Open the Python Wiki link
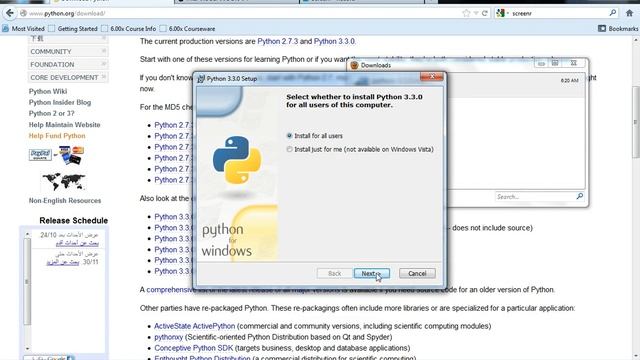 click(48, 91)
